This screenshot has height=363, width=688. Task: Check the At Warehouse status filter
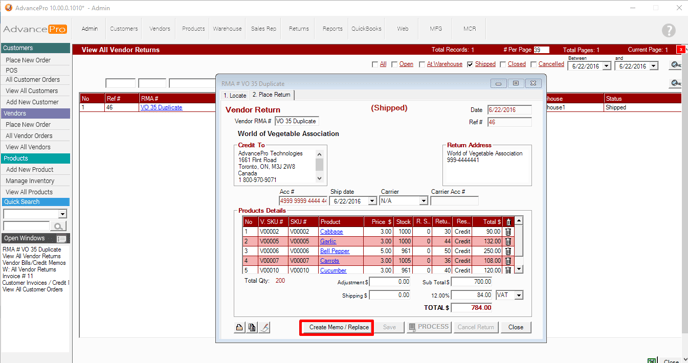point(422,64)
